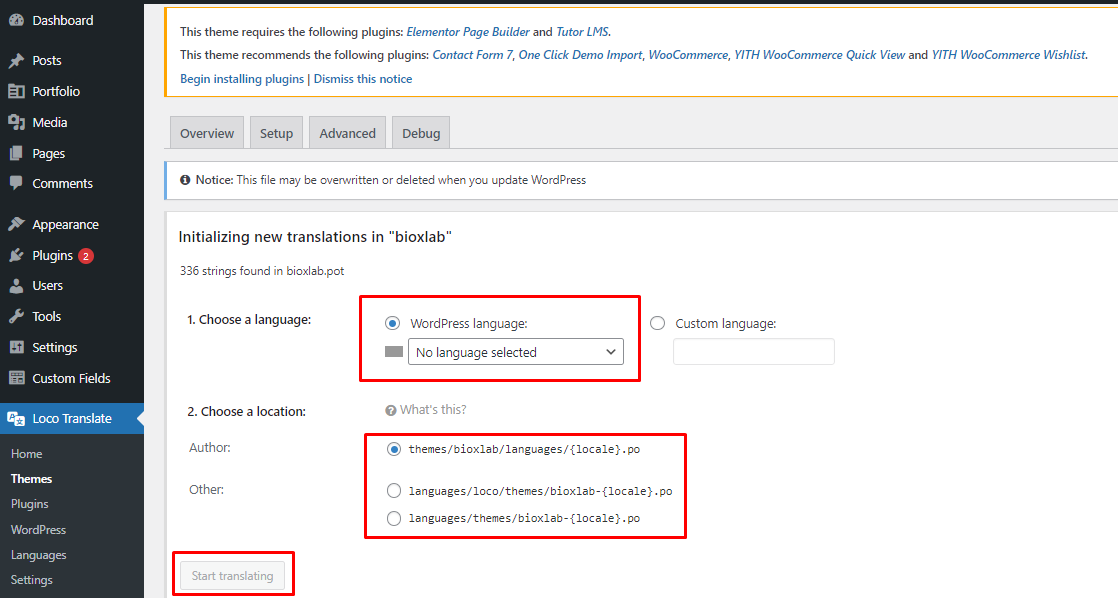This screenshot has width=1118, height=598.
Task: Click the Loco Translate sidebar icon
Action: 16,418
